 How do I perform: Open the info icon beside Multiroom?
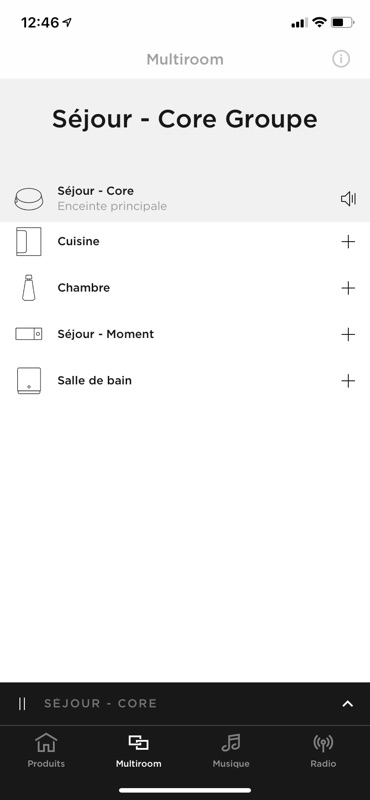point(341,59)
